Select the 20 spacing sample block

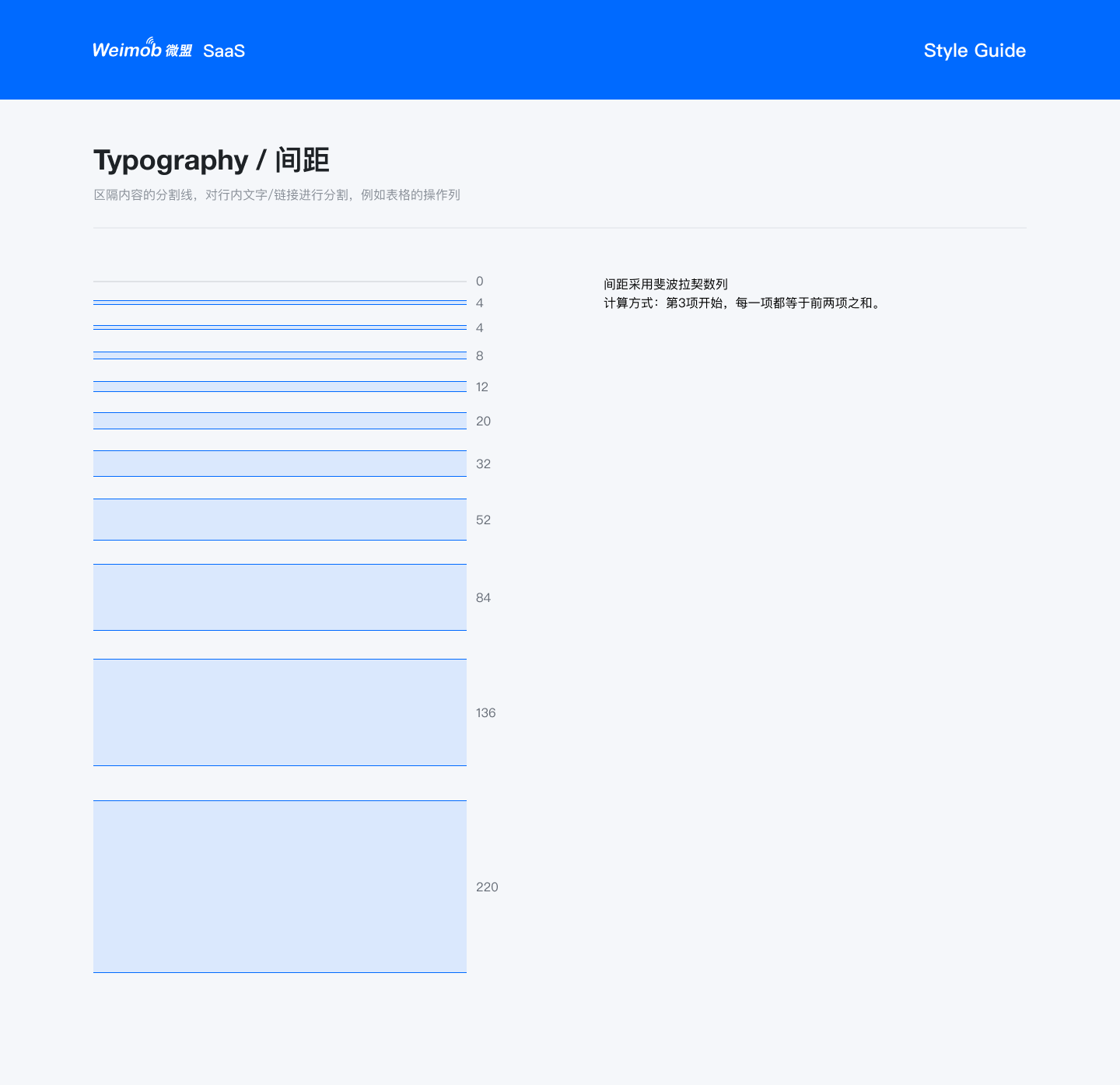[280, 421]
